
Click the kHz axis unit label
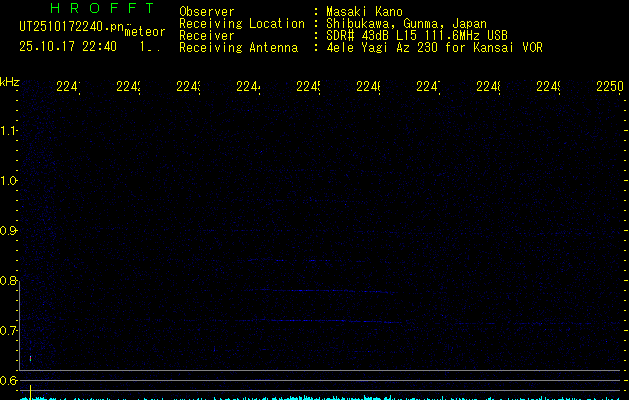pos(10,82)
